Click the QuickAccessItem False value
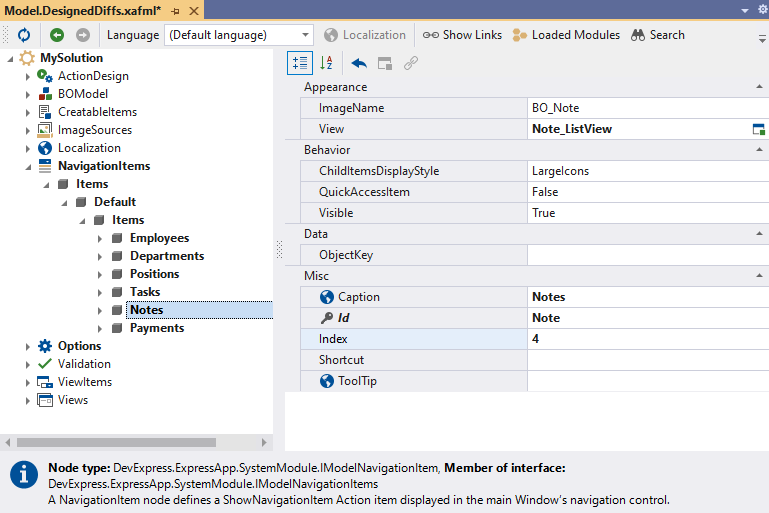Viewport: 769px width, 513px height. pyautogui.click(x=647, y=192)
